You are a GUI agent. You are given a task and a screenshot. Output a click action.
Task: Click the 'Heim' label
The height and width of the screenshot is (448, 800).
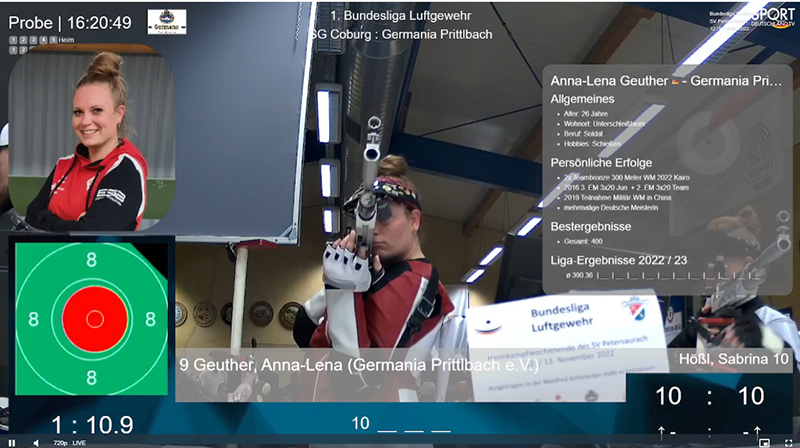(x=66, y=40)
